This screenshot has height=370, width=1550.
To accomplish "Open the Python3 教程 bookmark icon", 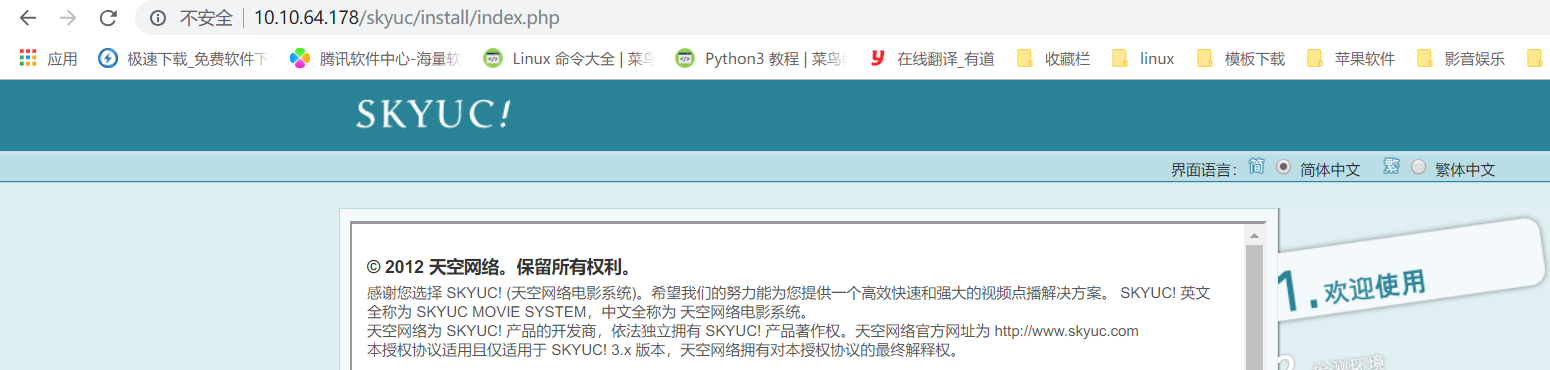I will point(684,59).
